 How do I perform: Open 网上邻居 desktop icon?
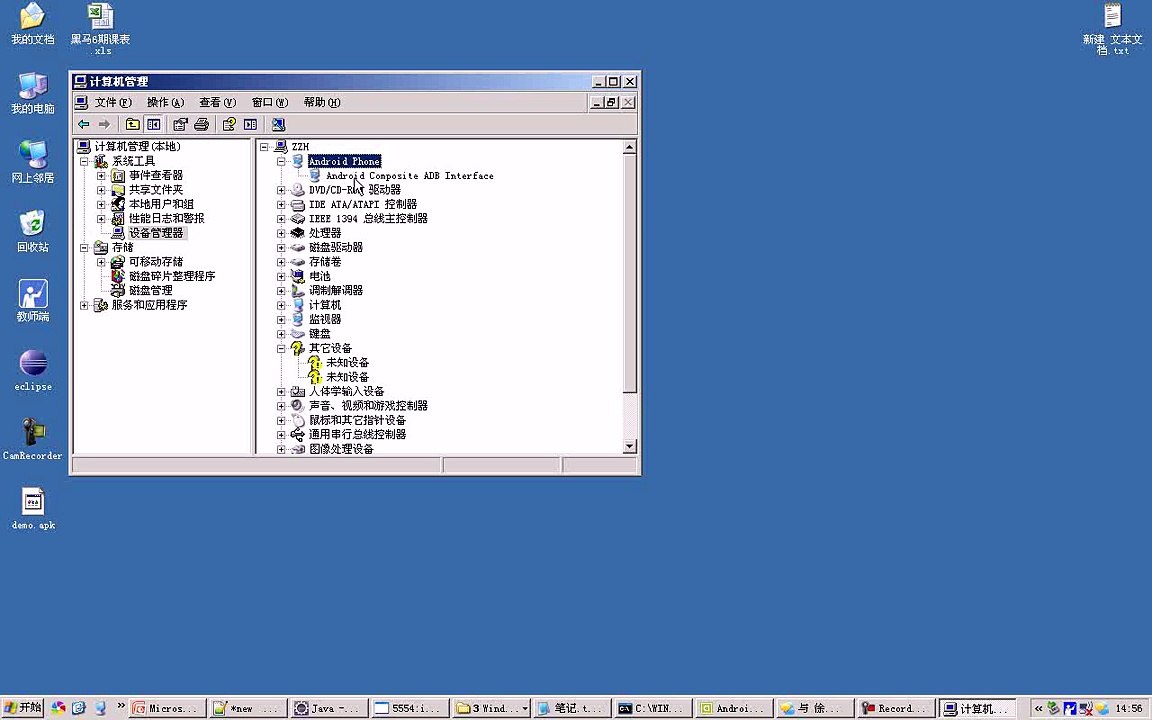click(32, 162)
